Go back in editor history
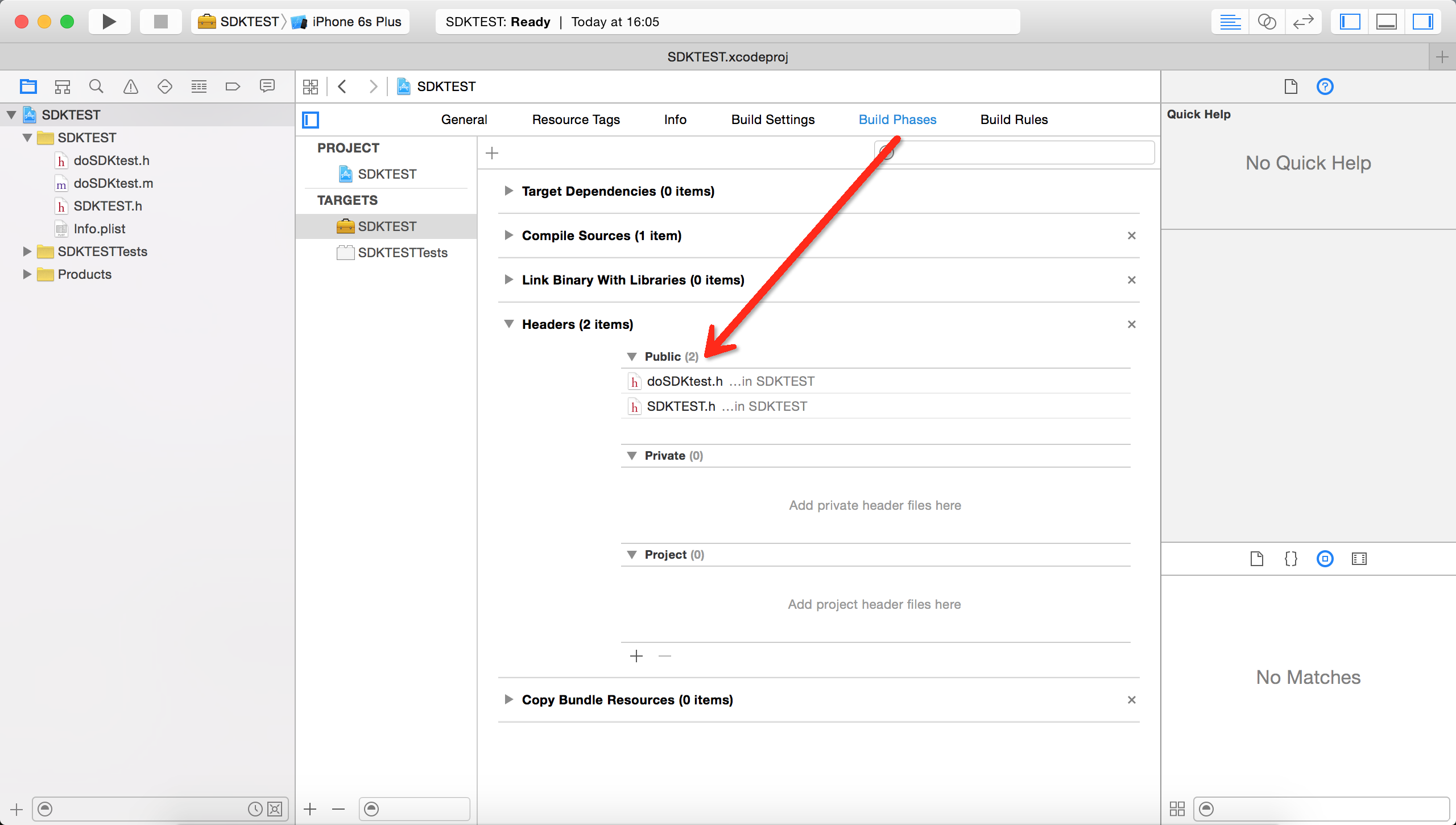Image resolution: width=1456 pixels, height=825 pixels. tap(342, 86)
